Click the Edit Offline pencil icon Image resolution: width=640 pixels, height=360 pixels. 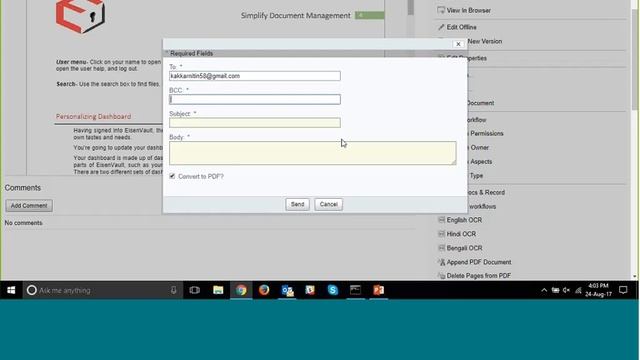[441, 27]
